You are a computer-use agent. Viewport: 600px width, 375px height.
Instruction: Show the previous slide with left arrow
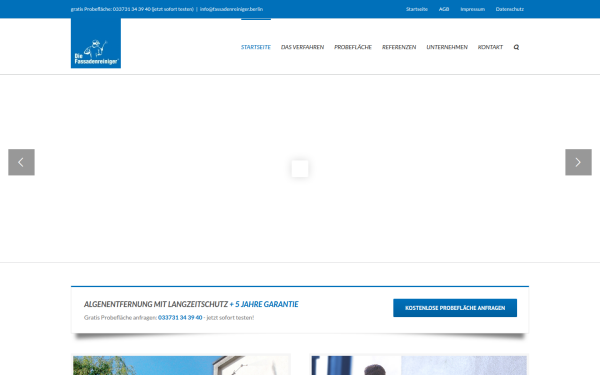[21, 162]
